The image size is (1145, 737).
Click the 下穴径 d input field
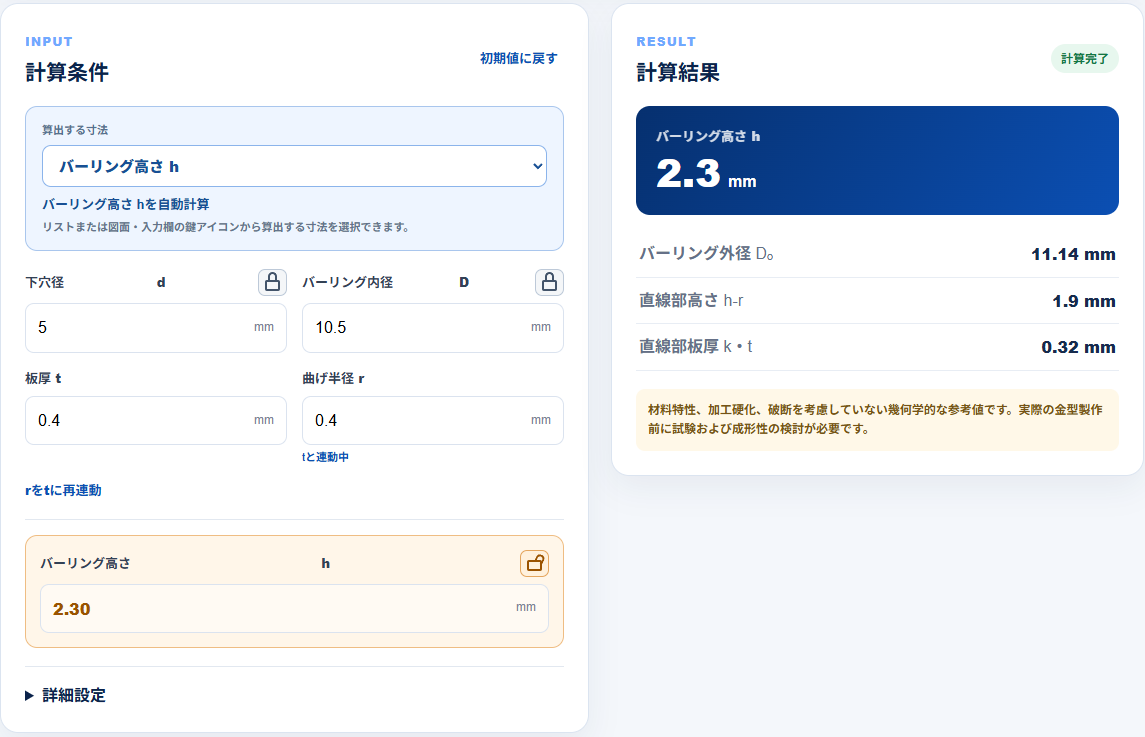tap(156, 328)
